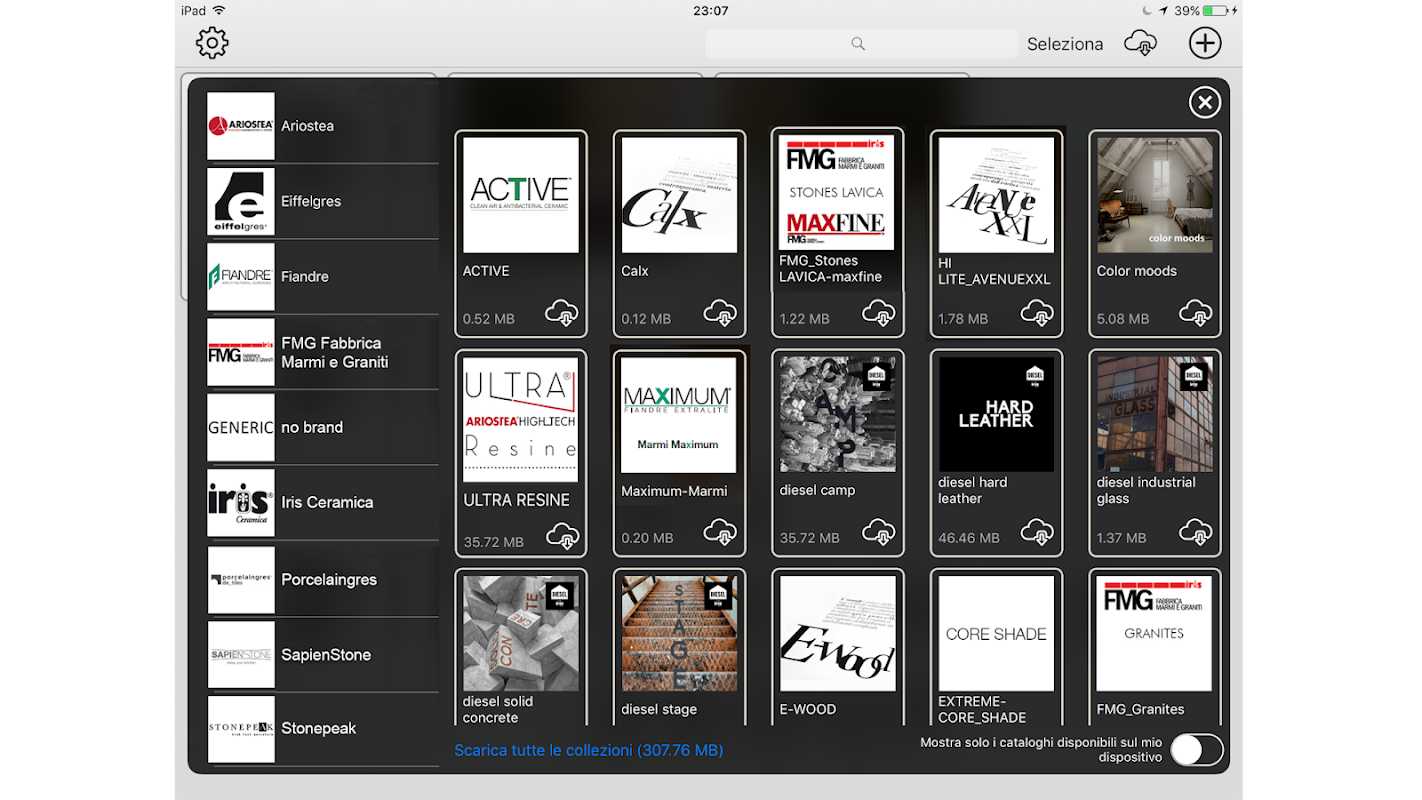
Task: Open the Color moods room thumbnail
Action: [x=1155, y=195]
